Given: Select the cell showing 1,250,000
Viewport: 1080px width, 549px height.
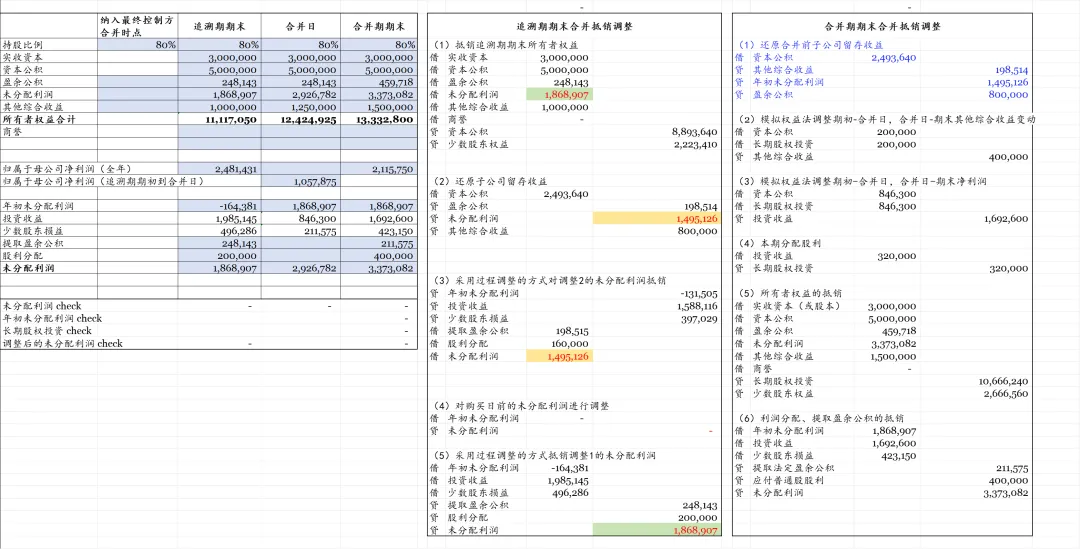Looking at the screenshot, I should point(313,107).
